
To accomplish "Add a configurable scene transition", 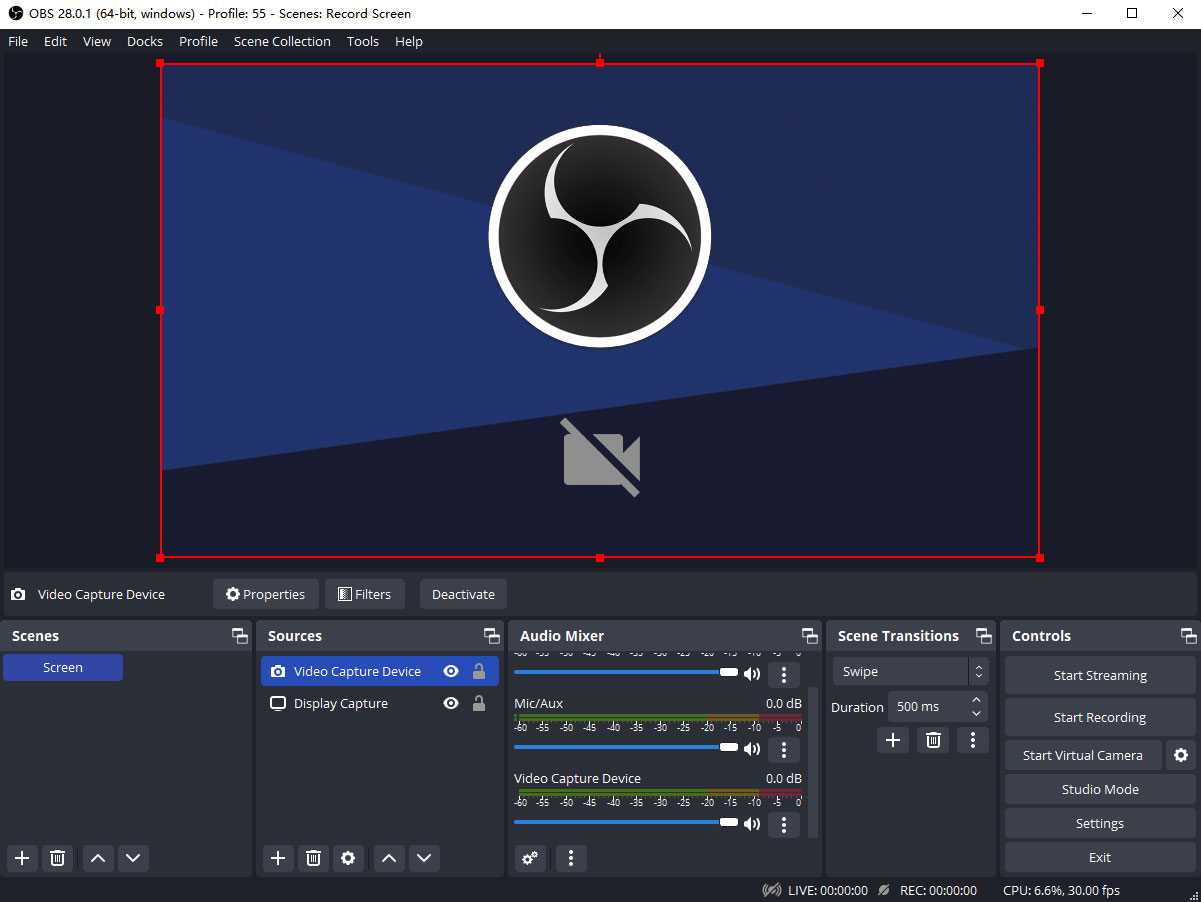I will [x=893, y=740].
